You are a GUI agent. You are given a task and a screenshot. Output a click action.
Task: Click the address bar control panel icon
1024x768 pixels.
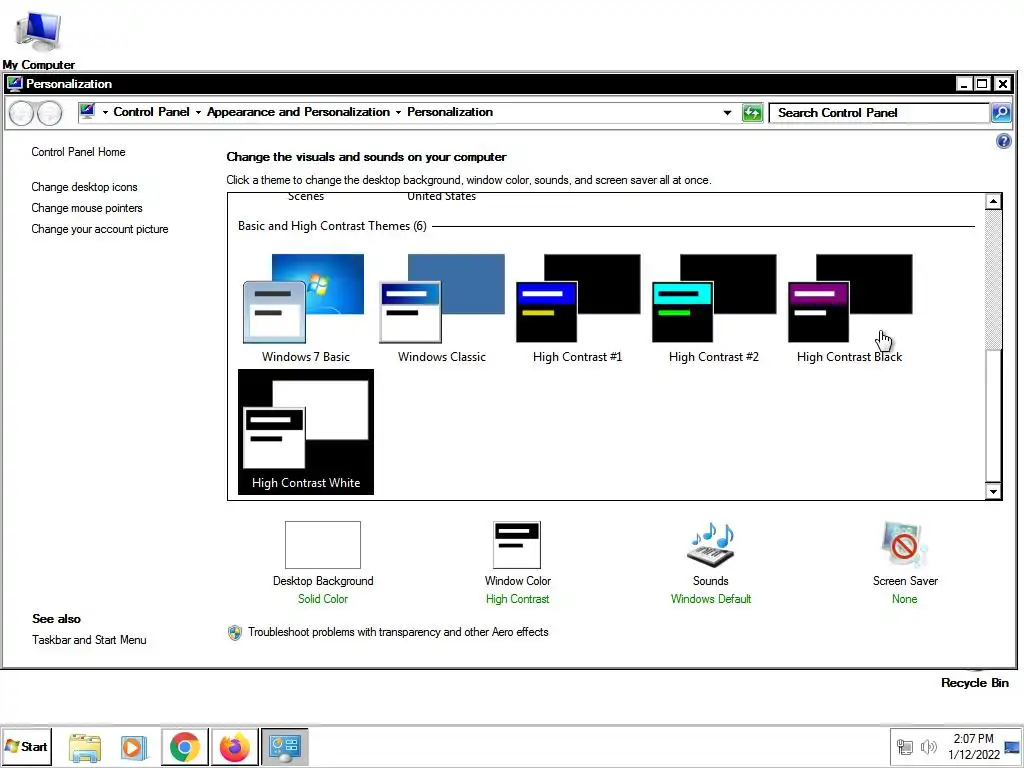click(x=88, y=112)
